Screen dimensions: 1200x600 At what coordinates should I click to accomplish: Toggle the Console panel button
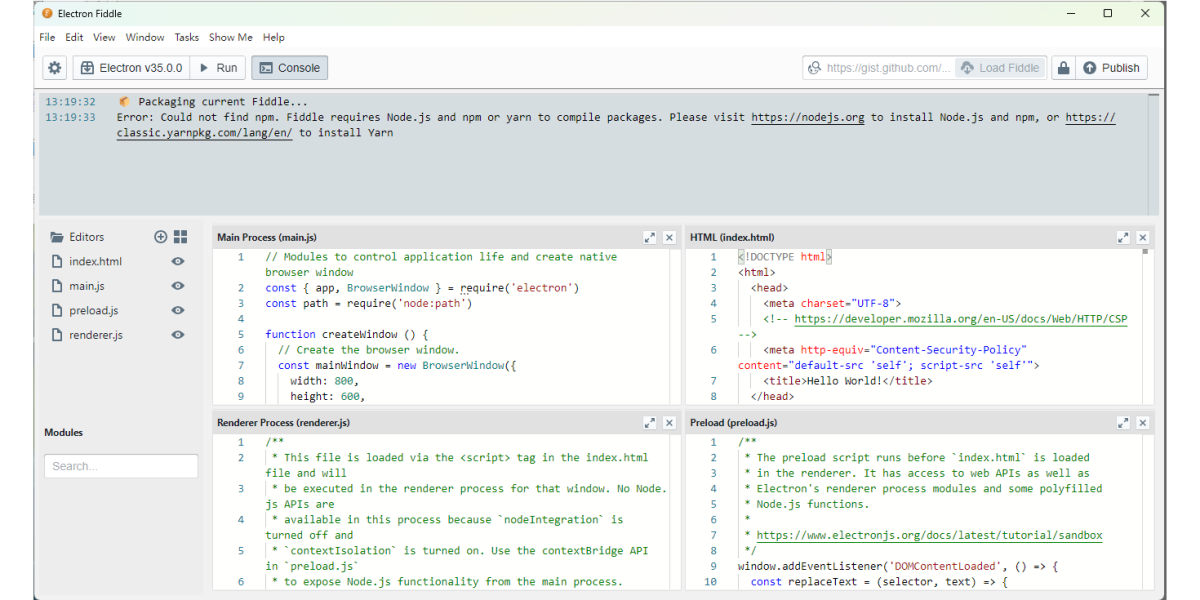pos(289,68)
